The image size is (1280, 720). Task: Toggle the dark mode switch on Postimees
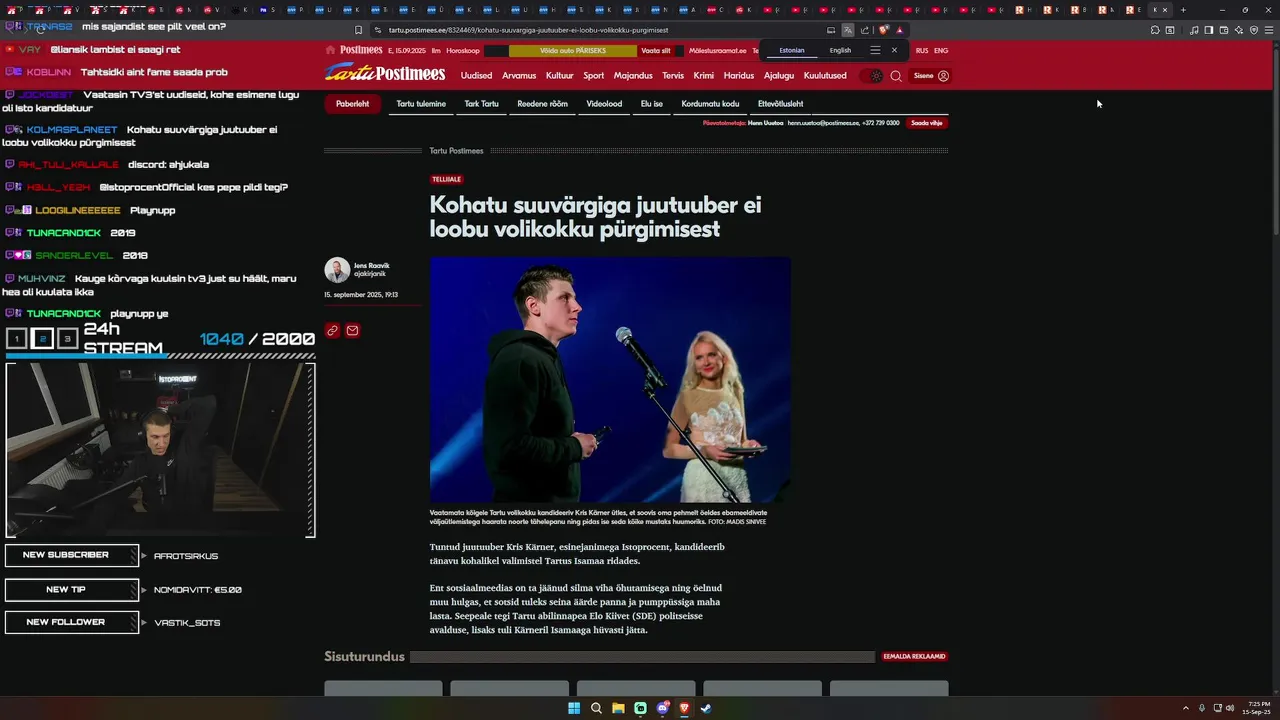click(875, 76)
